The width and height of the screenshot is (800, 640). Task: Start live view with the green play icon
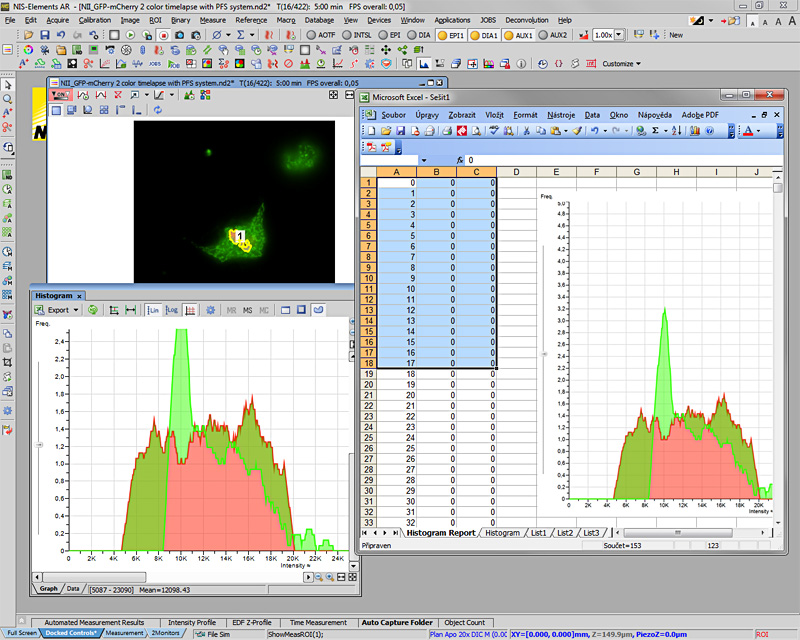(x=131, y=35)
